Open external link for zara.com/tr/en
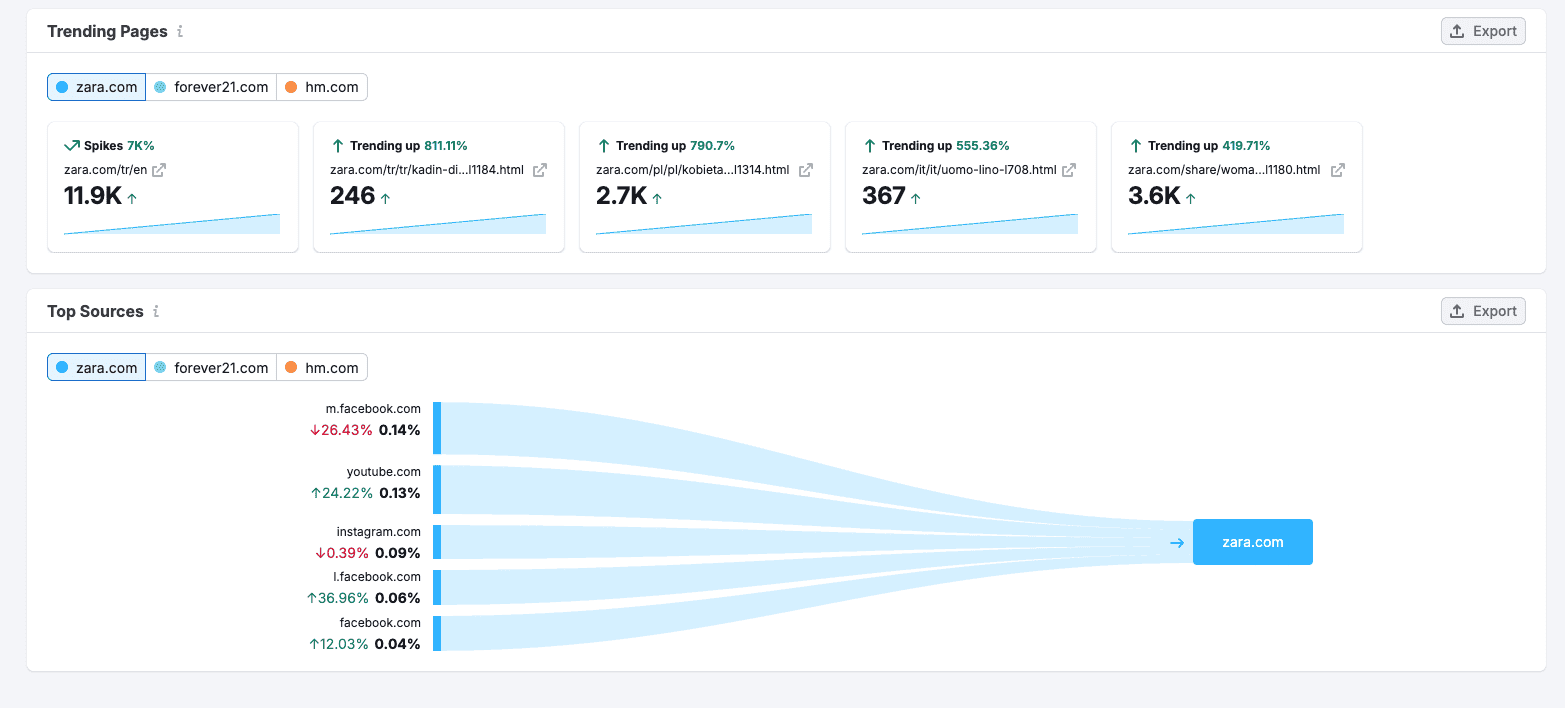Screen dimensions: 1565x708 point(158,170)
